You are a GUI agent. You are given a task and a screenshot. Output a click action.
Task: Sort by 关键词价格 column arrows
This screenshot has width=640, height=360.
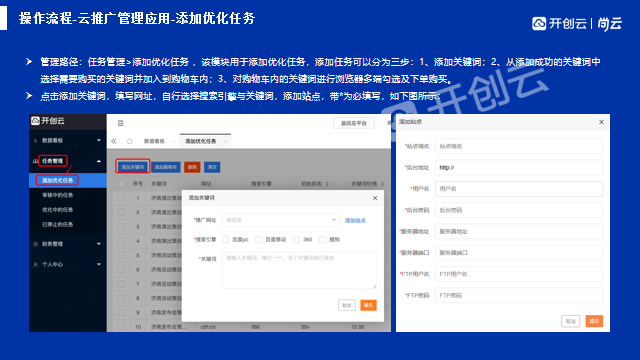click(x=382, y=184)
